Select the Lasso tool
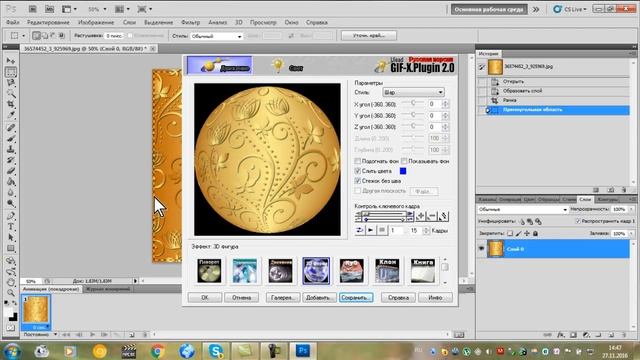Screen dimensions: 640x360 (x=11, y=82)
